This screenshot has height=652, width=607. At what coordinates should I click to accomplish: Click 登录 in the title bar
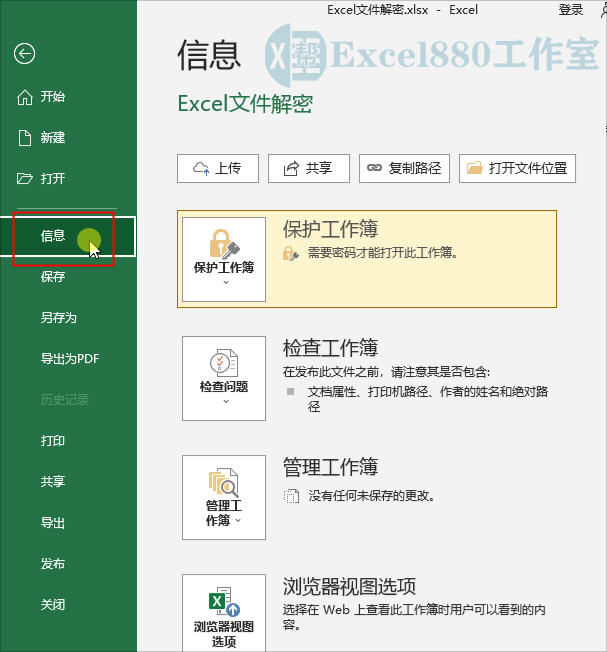click(x=571, y=10)
